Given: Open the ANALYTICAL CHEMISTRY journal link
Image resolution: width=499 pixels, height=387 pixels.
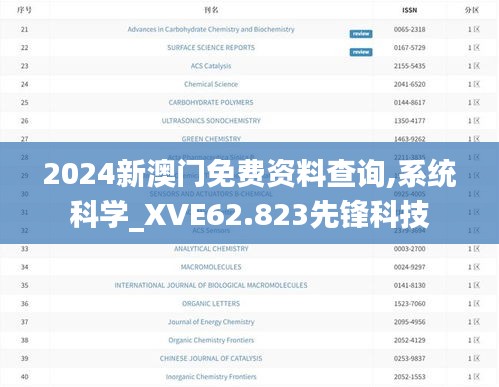Looking at the screenshot, I should 211,249.
